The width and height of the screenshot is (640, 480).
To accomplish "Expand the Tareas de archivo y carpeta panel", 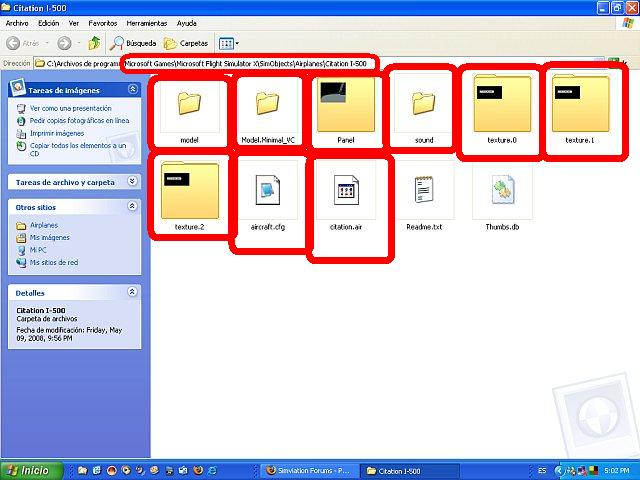I will pyautogui.click(x=134, y=182).
